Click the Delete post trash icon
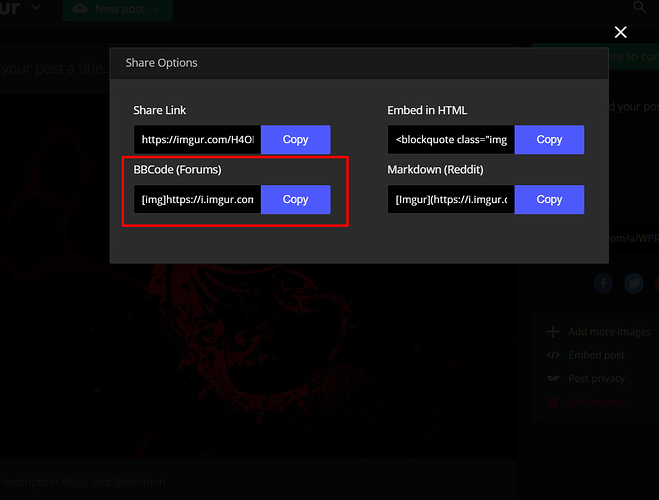The width and height of the screenshot is (659, 500). coord(553,402)
